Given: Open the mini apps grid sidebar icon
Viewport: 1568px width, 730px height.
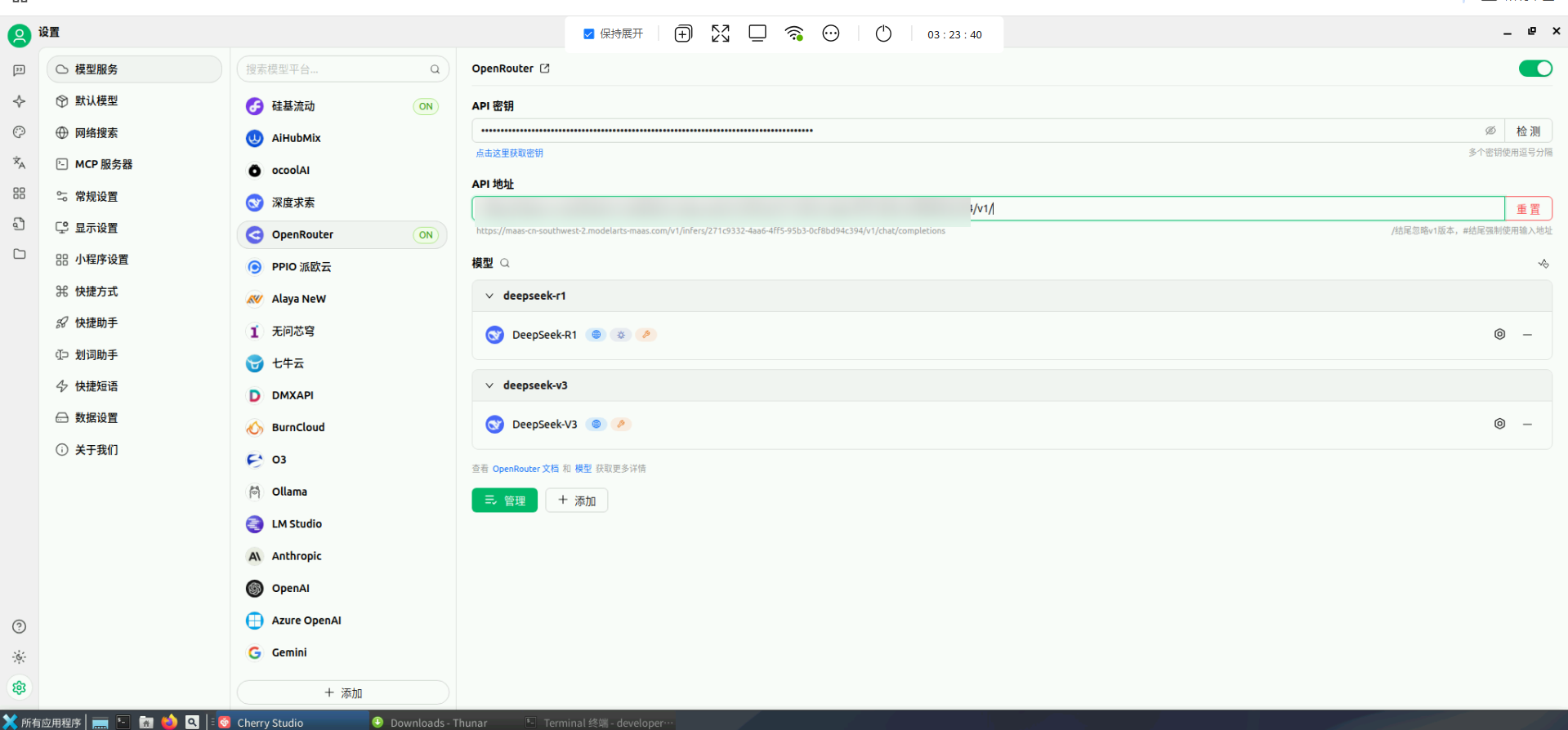Looking at the screenshot, I should (x=19, y=194).
